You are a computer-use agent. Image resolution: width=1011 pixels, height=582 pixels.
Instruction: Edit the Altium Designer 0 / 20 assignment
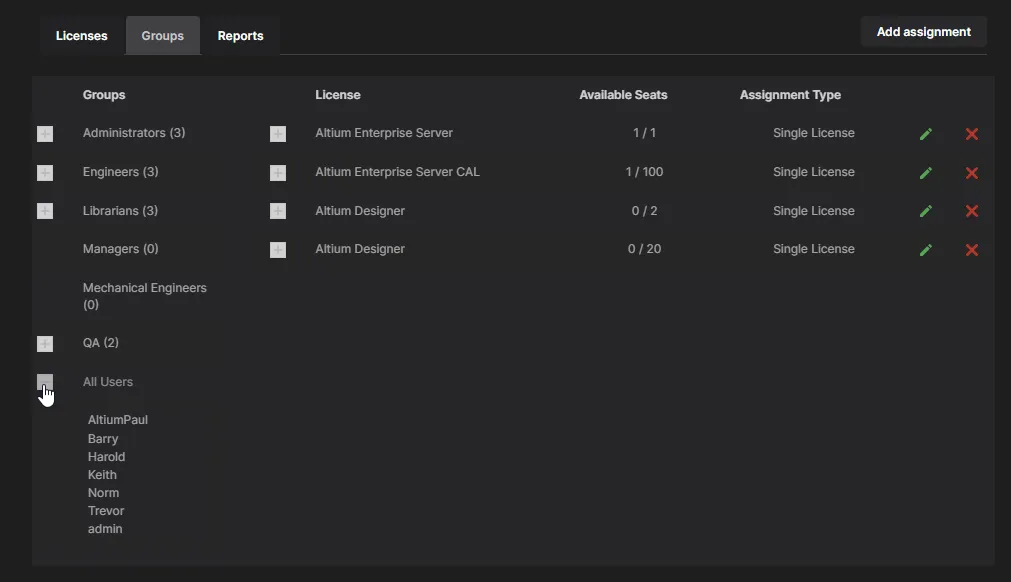coord(926,250)
